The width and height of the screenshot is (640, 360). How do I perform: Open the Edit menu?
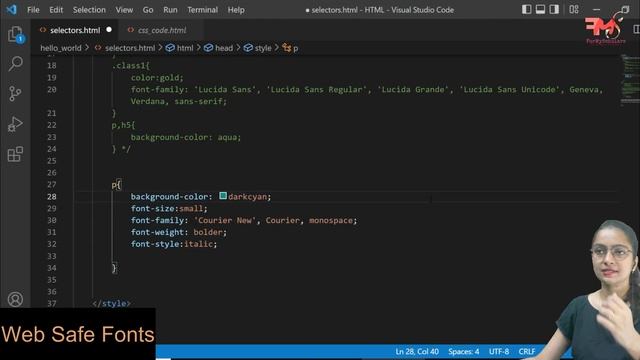click(x=56, y=10)
